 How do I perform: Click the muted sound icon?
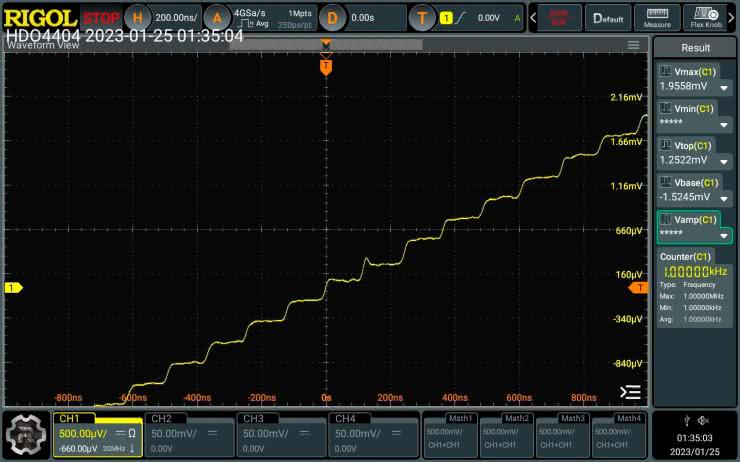click(703, 419)
